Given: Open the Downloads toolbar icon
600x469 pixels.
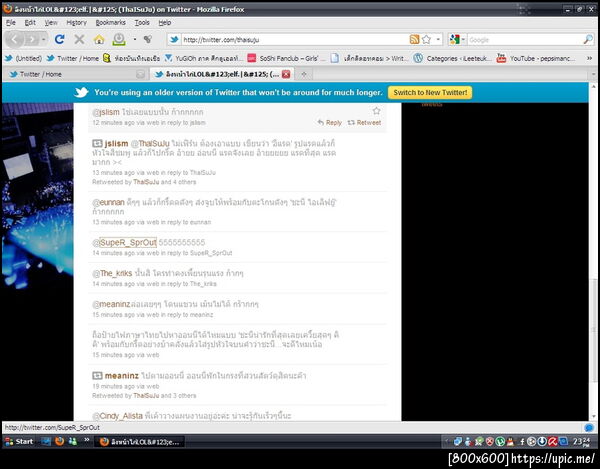Looking at the screenshot, I should point(119,39).
